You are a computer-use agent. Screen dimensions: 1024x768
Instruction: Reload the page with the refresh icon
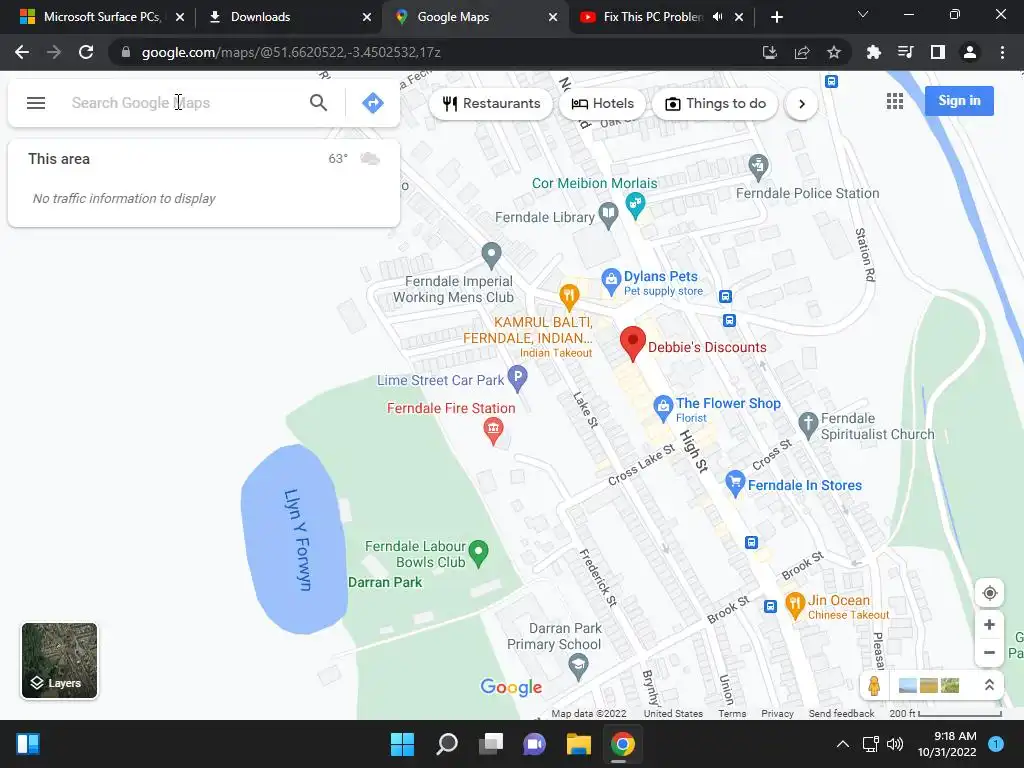86,52
